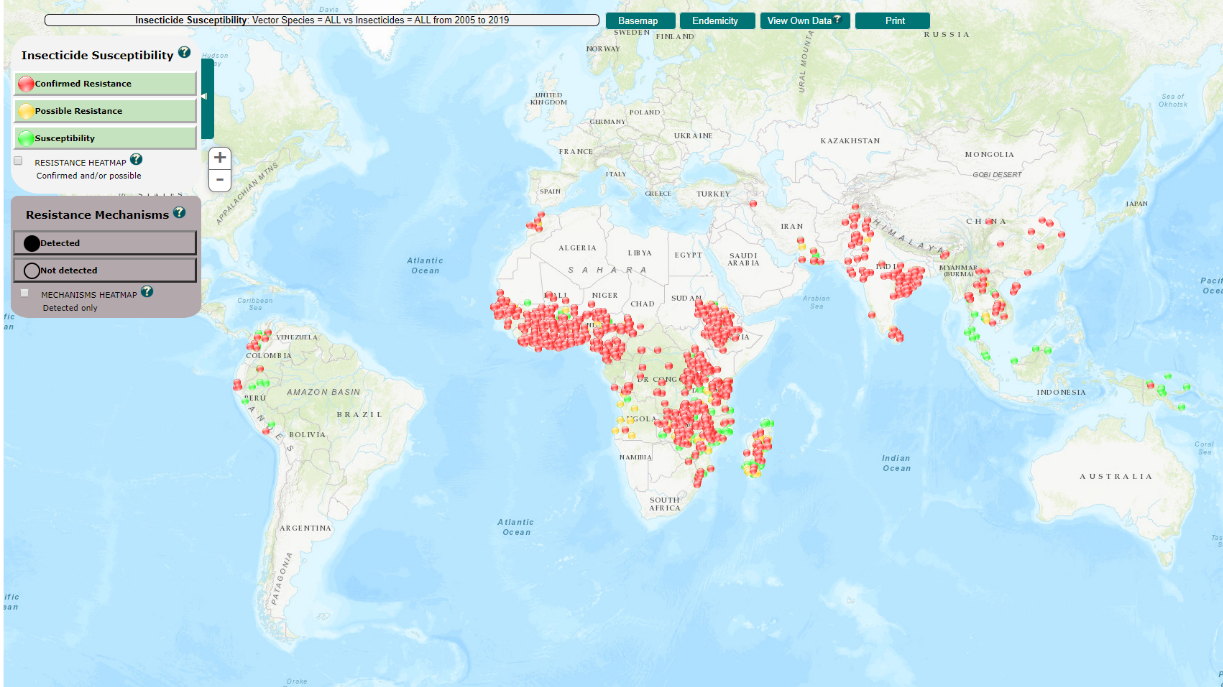Zoom out the map with minus button
1223x687 pixels.
coord(220,180)
